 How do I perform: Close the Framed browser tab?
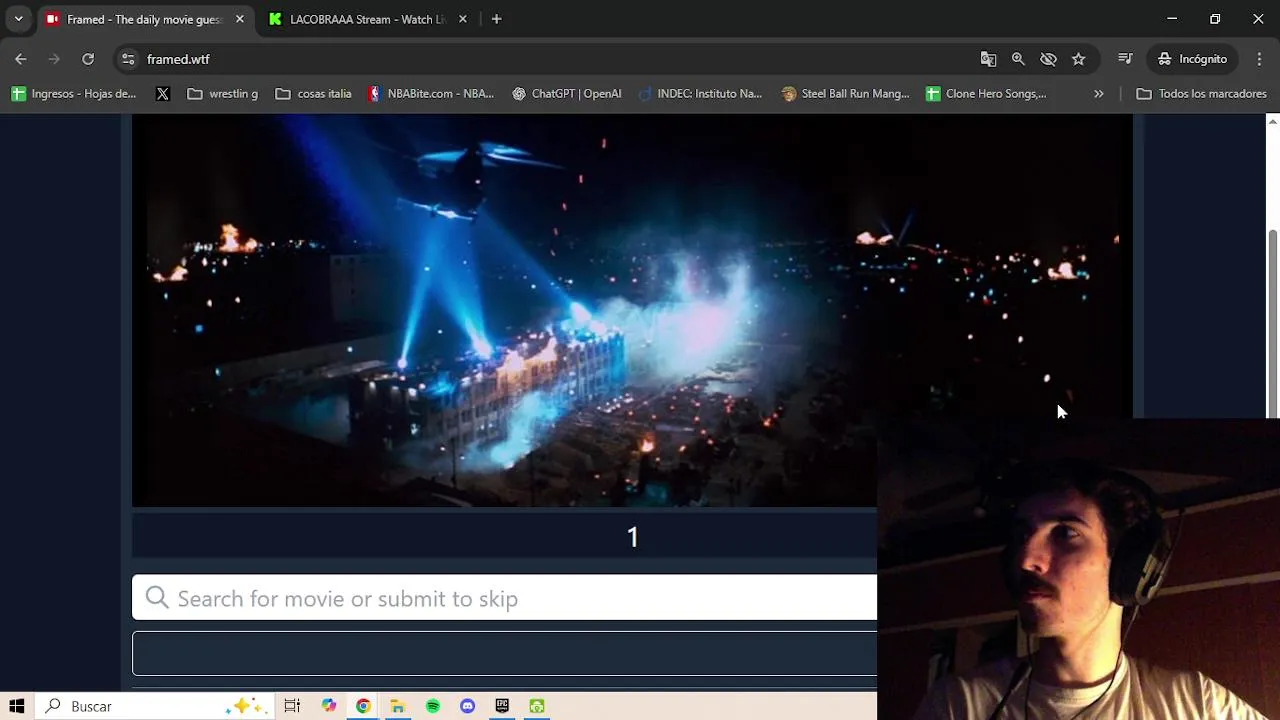(x=240, y=19)
